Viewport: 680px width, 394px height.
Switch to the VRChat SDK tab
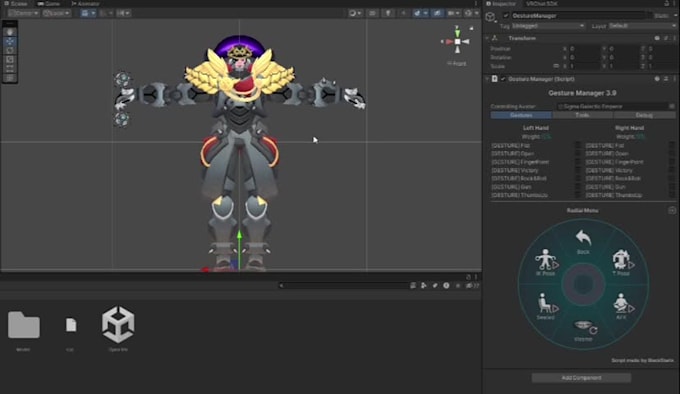(x=542, y=3)
